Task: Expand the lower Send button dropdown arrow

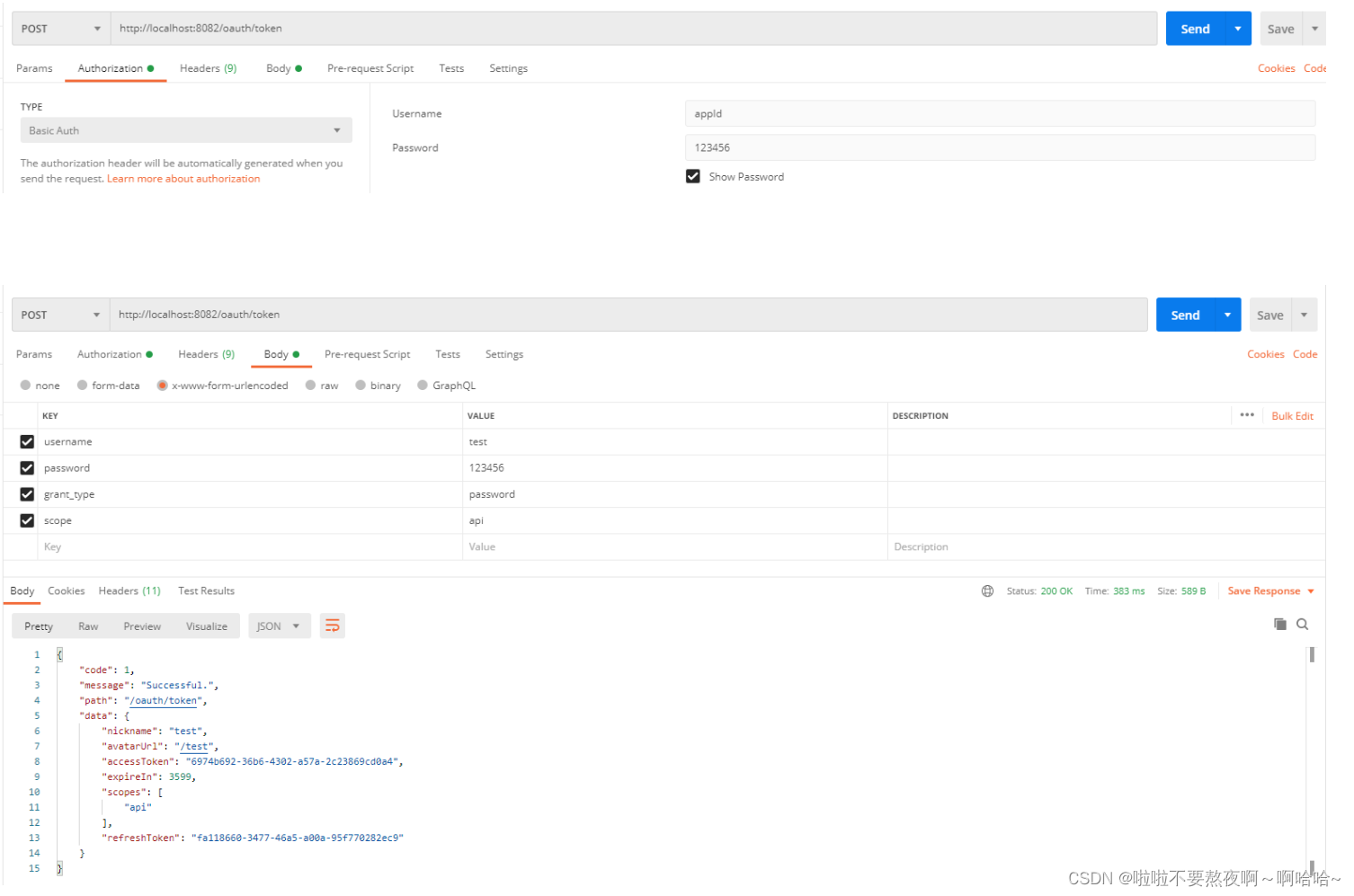Action: pyautogui.click(x=1228, y=315)
